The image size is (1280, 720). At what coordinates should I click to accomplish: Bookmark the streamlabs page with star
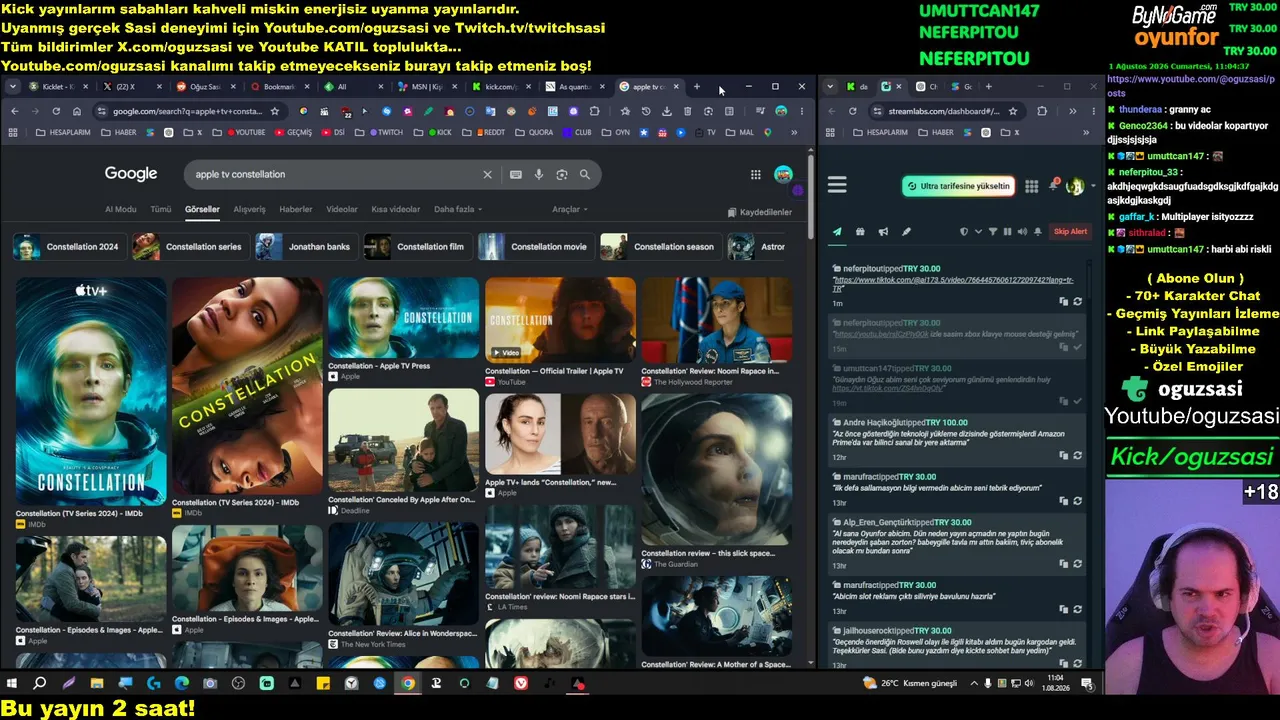coord(1013,111)
